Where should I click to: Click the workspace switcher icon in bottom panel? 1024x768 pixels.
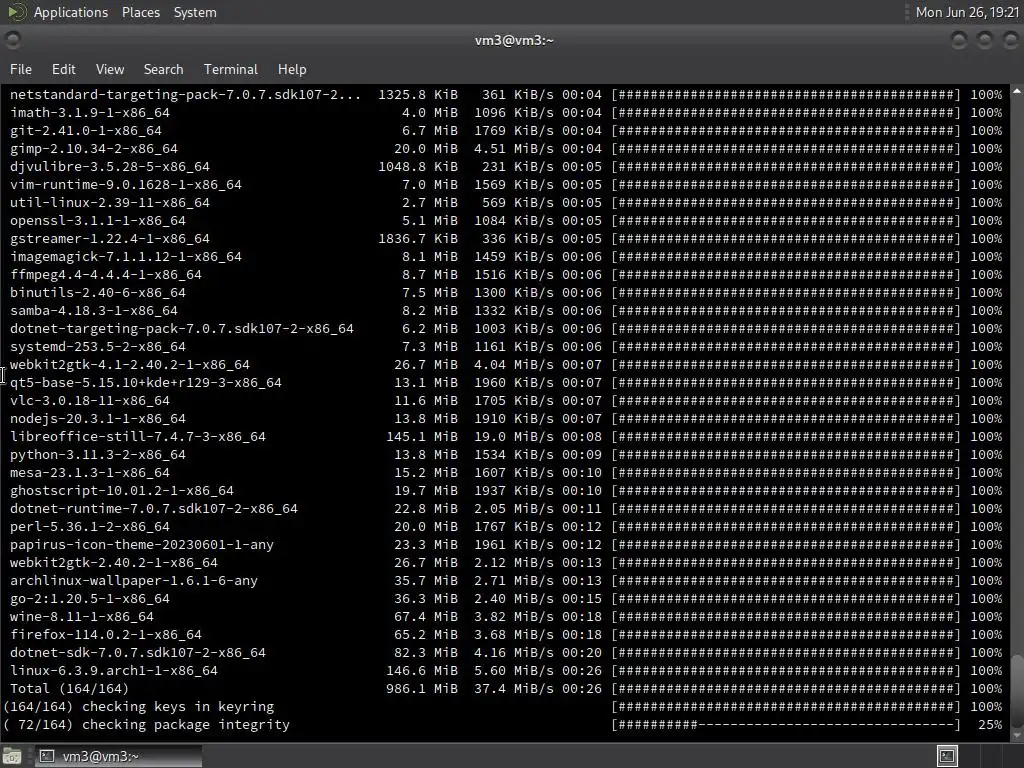[947, 756]
